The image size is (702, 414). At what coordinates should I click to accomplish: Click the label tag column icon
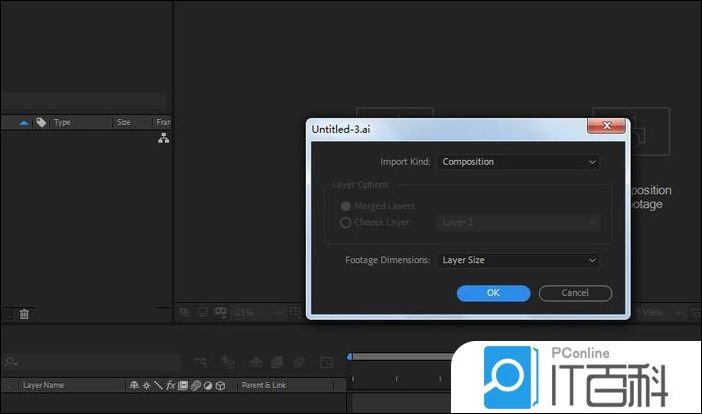pos(41,122)
